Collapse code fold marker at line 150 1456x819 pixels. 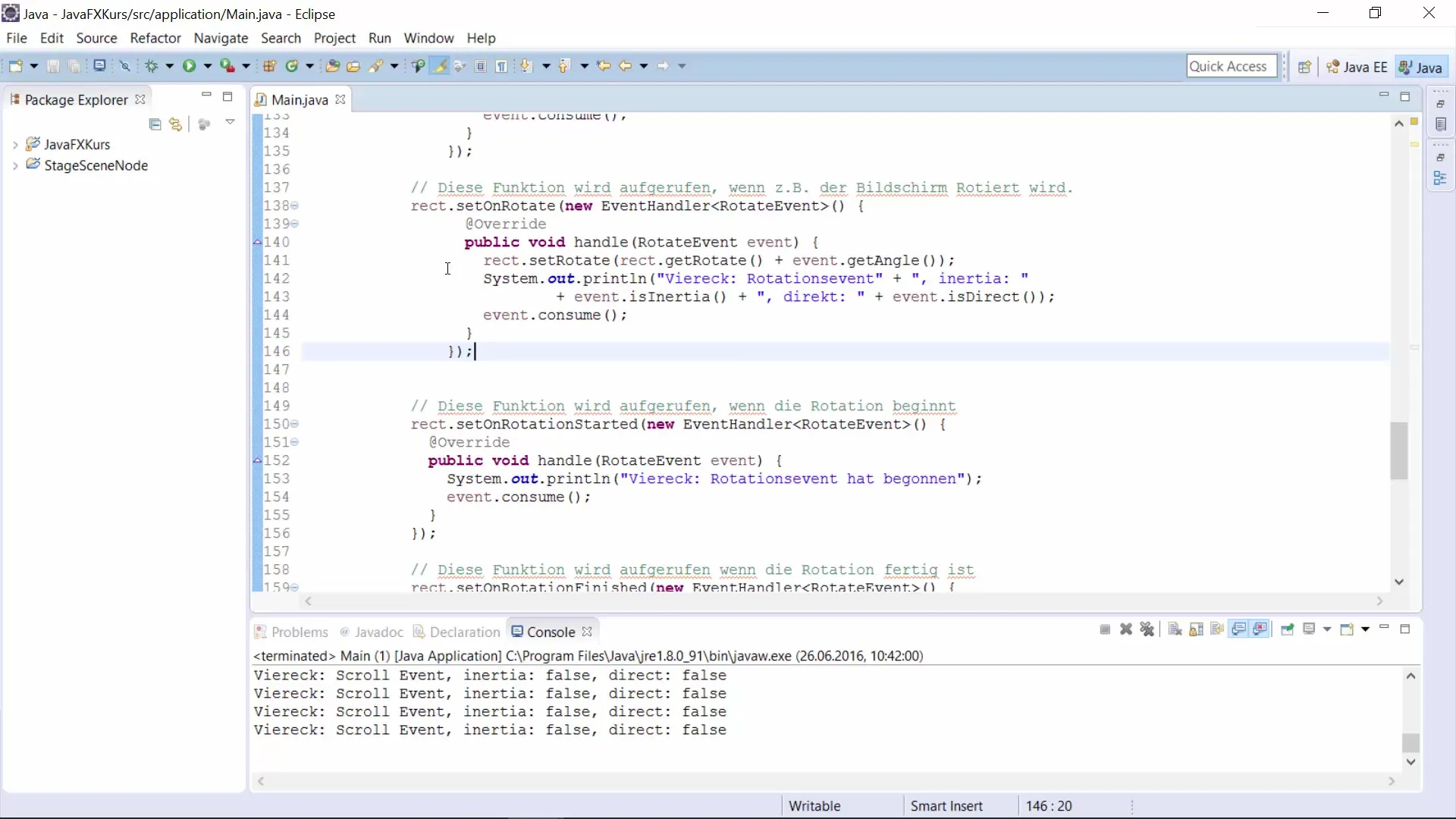[295, 424]
